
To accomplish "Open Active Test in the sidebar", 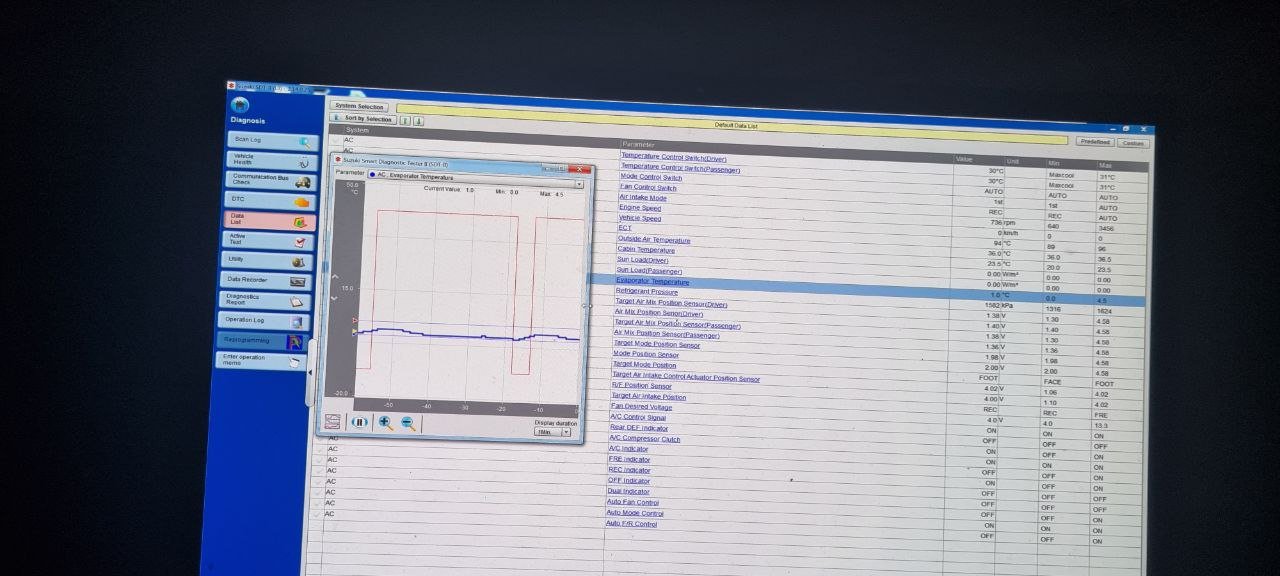I will [x=268, y=241].
